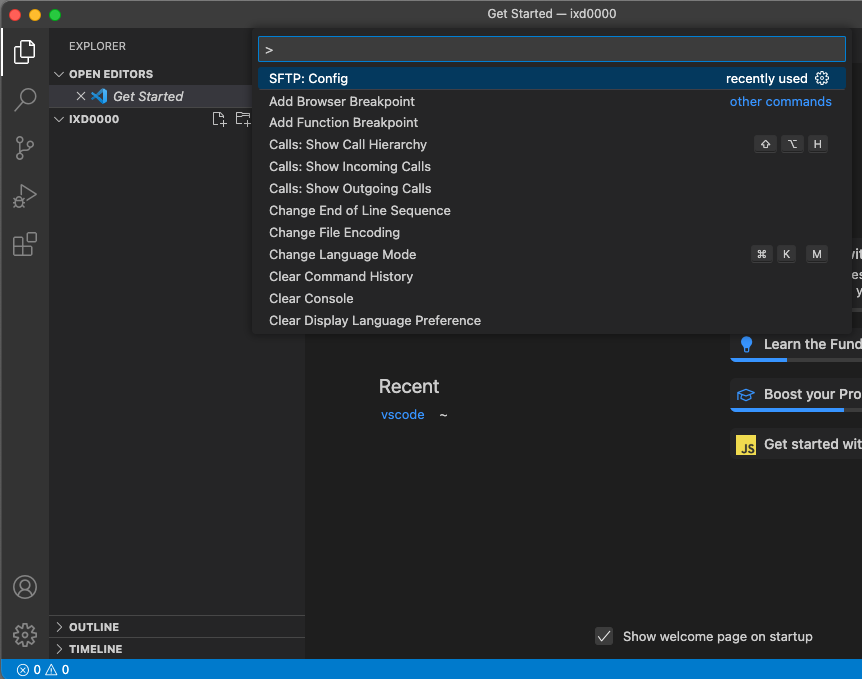Click the VS Code icon beside Get Started
Image resolution: width=862 pixels, height=679 pixels.
pos(100,96)
